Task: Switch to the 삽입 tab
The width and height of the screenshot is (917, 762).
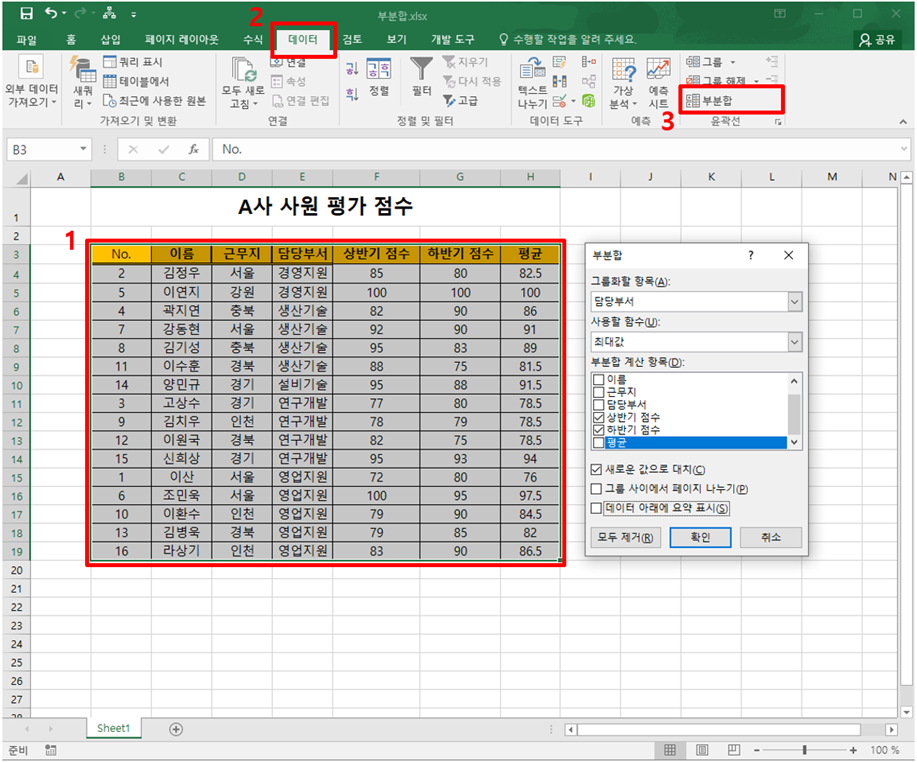Action: click(110, 40)
